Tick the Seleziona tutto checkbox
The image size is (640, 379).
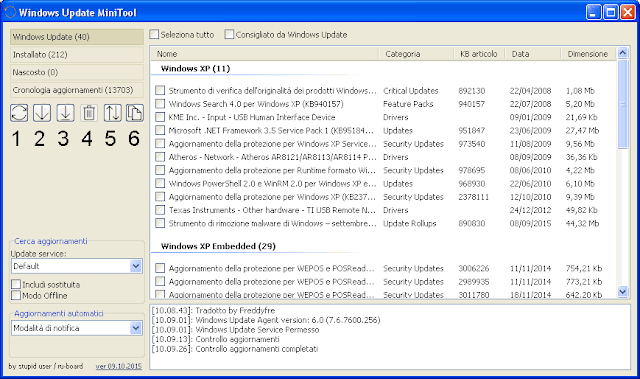click(x=154, y=34)
